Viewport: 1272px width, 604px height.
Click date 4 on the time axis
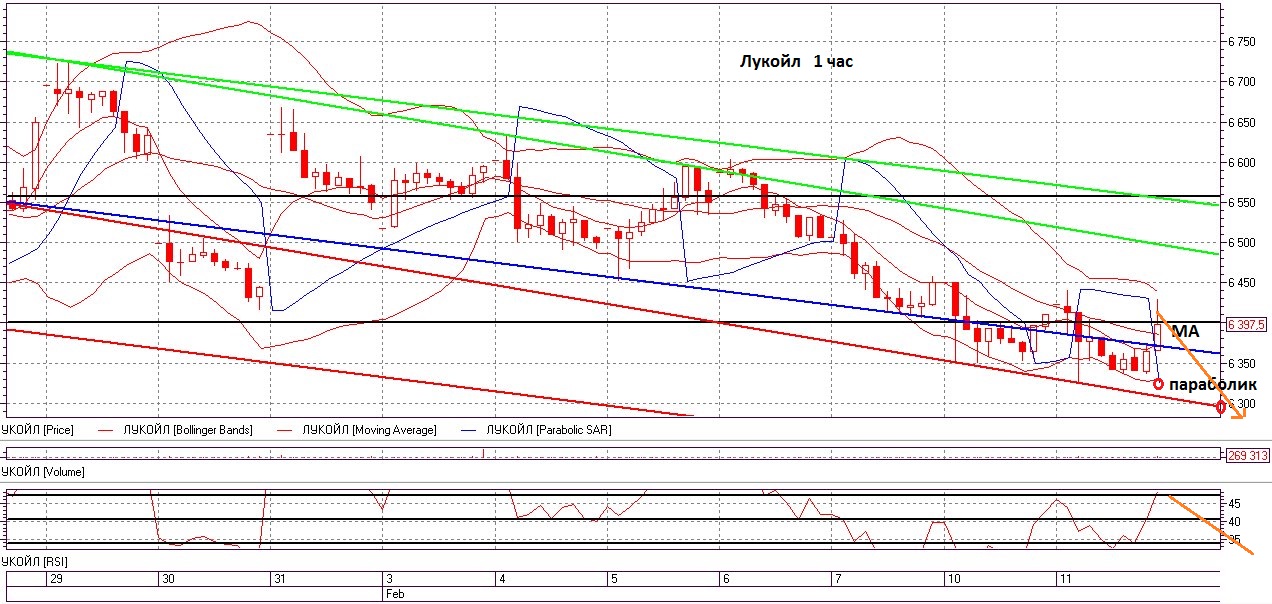point(502,579)
